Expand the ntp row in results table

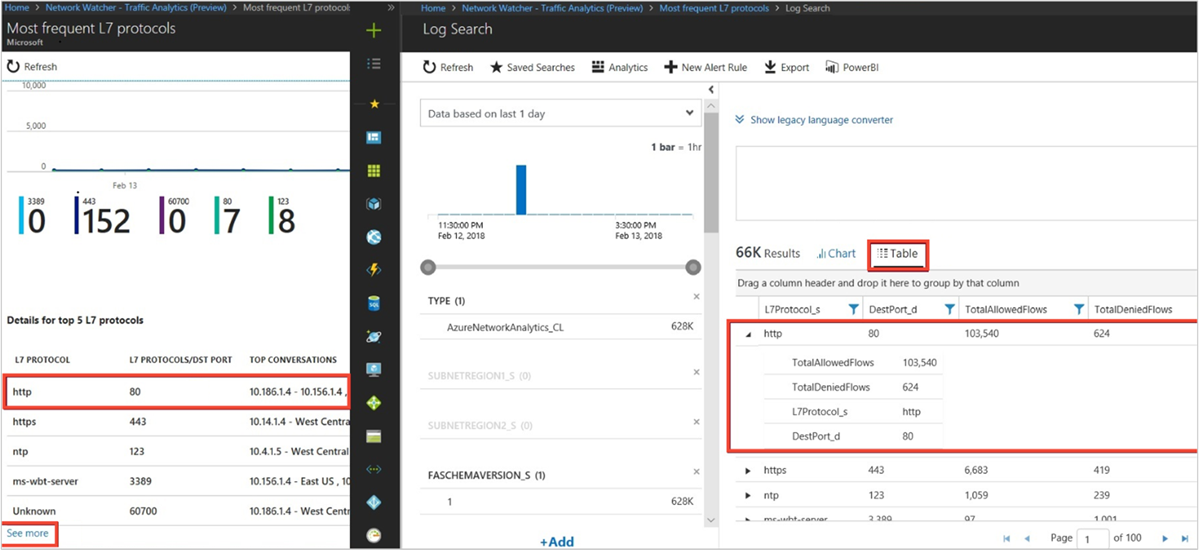pos(749,495)
